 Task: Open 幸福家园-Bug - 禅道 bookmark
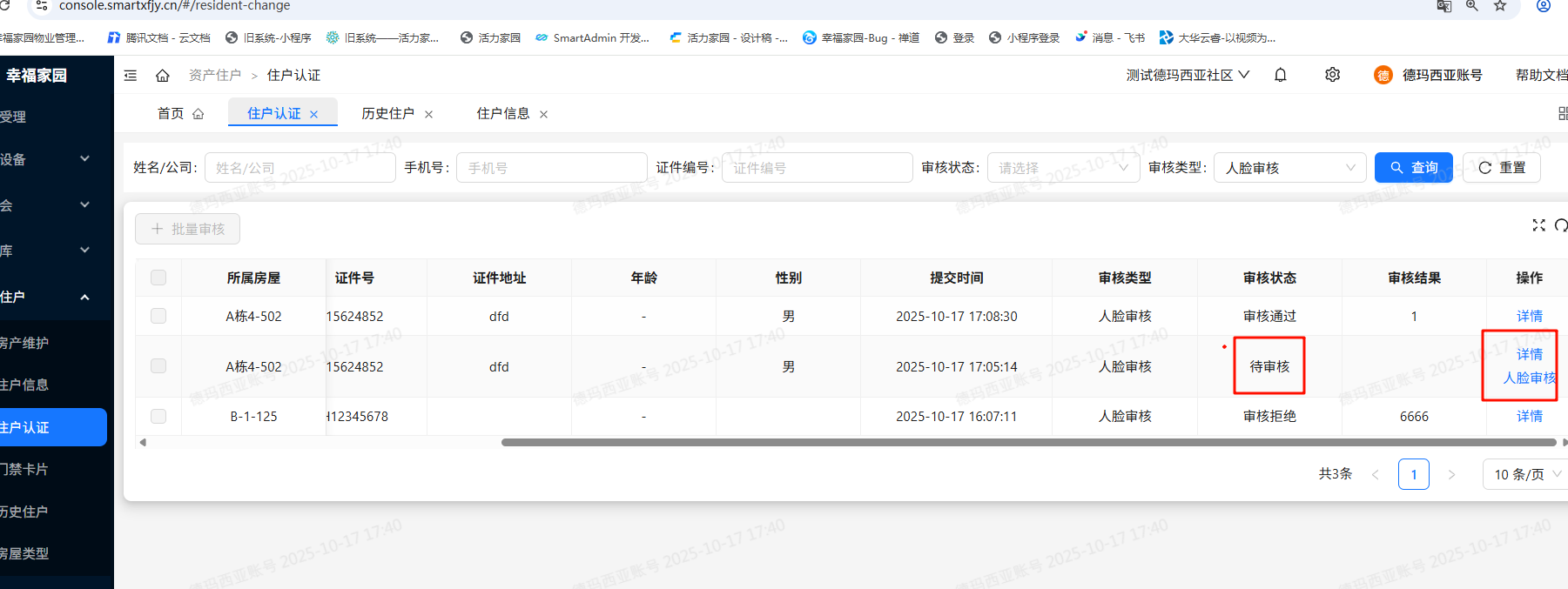[861, 37]
